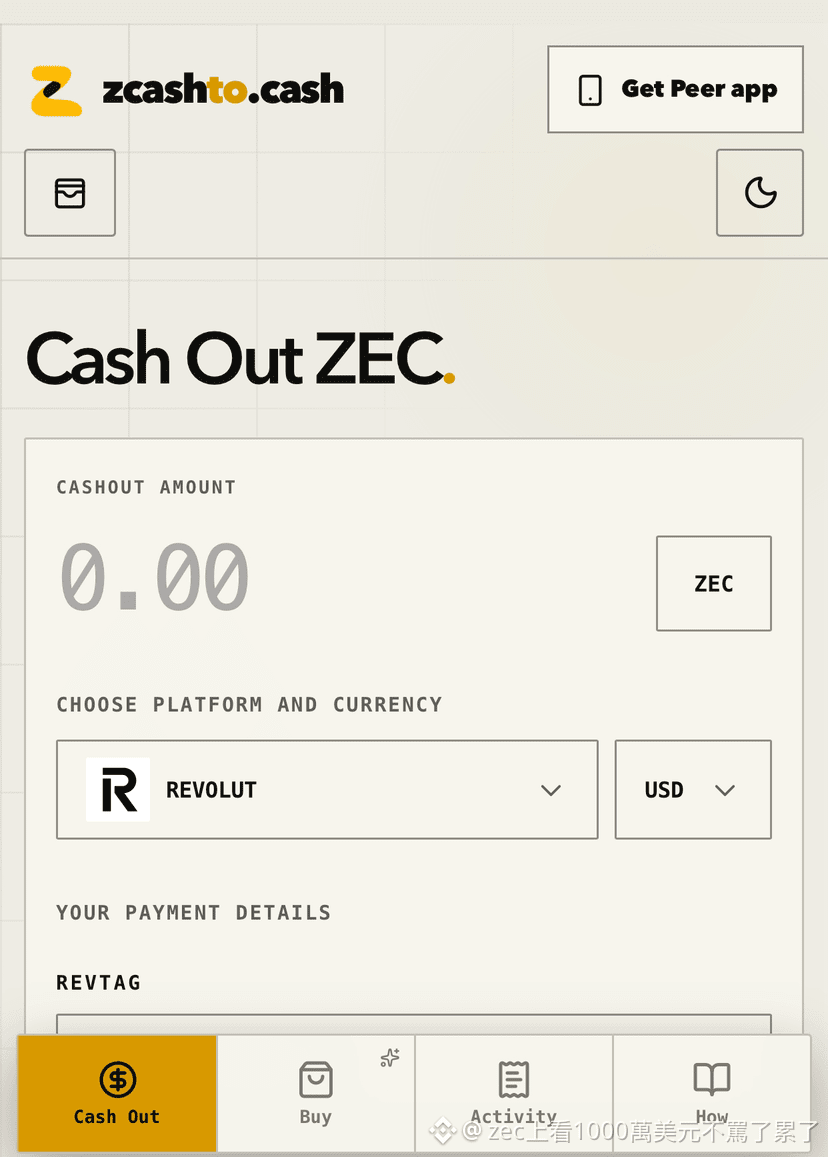This screenshot has width=828, height=1157.
Task: Switch to the Cash Out tab
Action: point(117,1093)
